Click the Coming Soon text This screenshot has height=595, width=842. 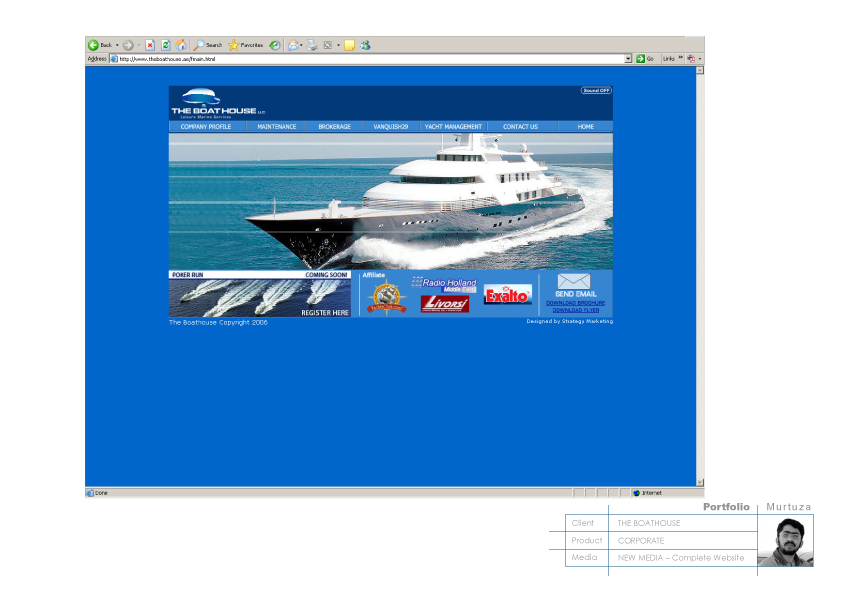(326, 275)
